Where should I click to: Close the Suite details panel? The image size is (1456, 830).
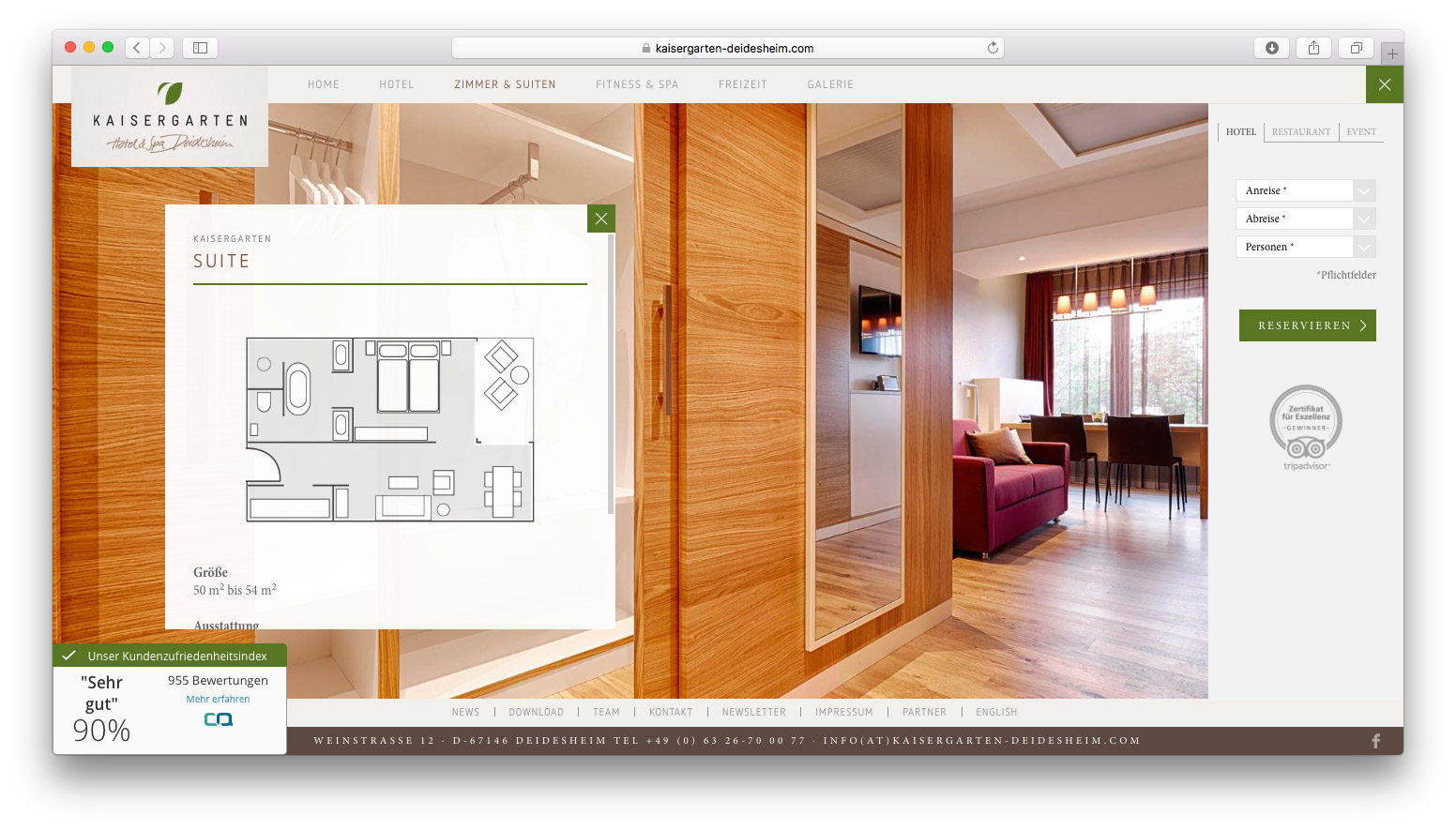pyautogui.click(x=601, y=219)
